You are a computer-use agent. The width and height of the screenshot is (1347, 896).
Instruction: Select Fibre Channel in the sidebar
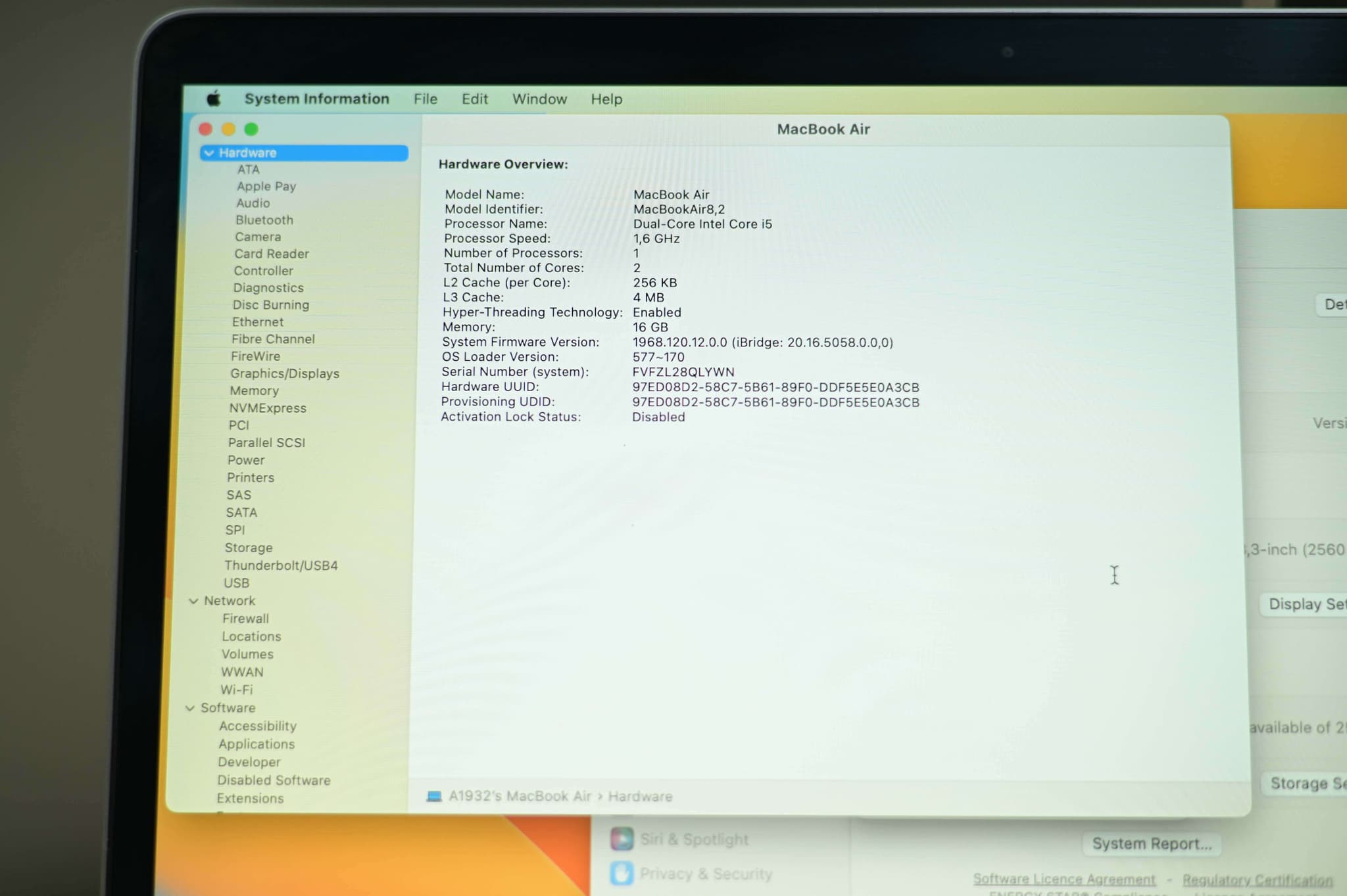tap(273, 339)
